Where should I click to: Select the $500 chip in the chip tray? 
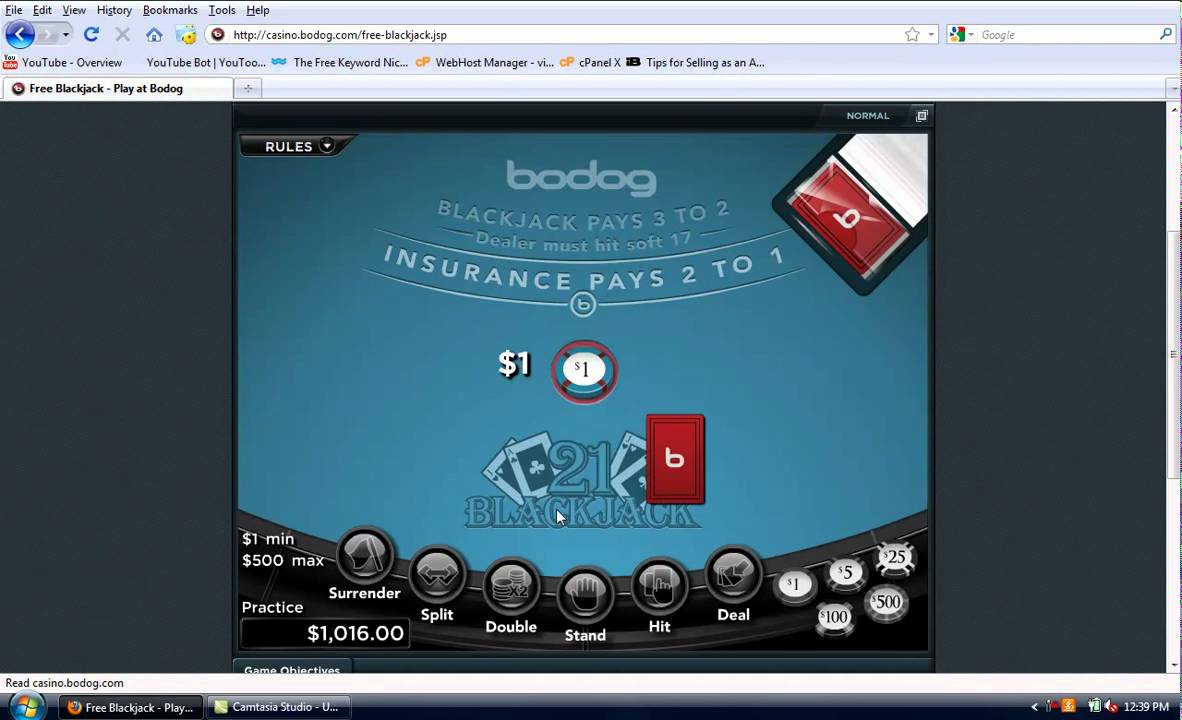[886, 603]
